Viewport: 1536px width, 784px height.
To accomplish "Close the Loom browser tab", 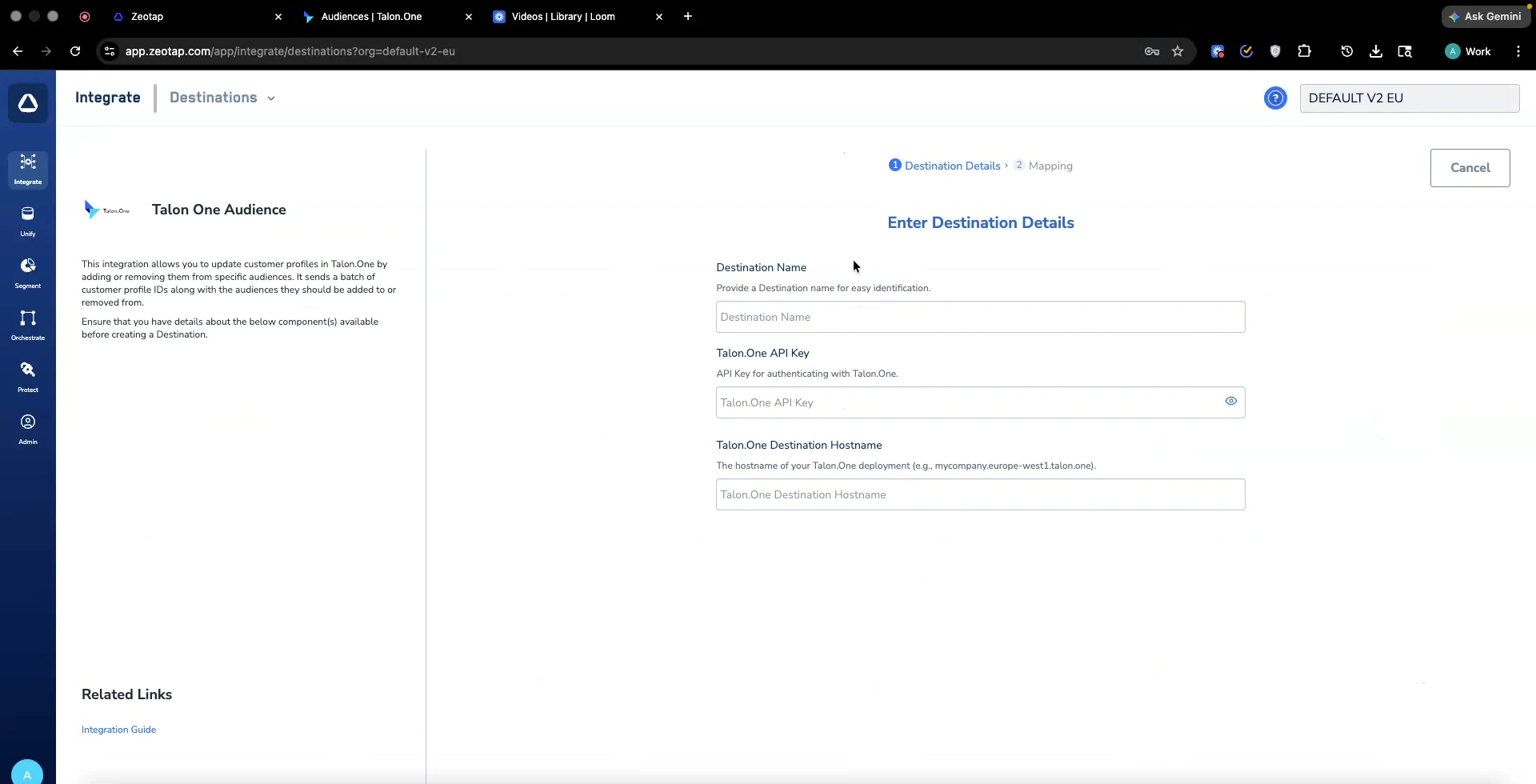I will pyautogui.click(x=659, y=17).
